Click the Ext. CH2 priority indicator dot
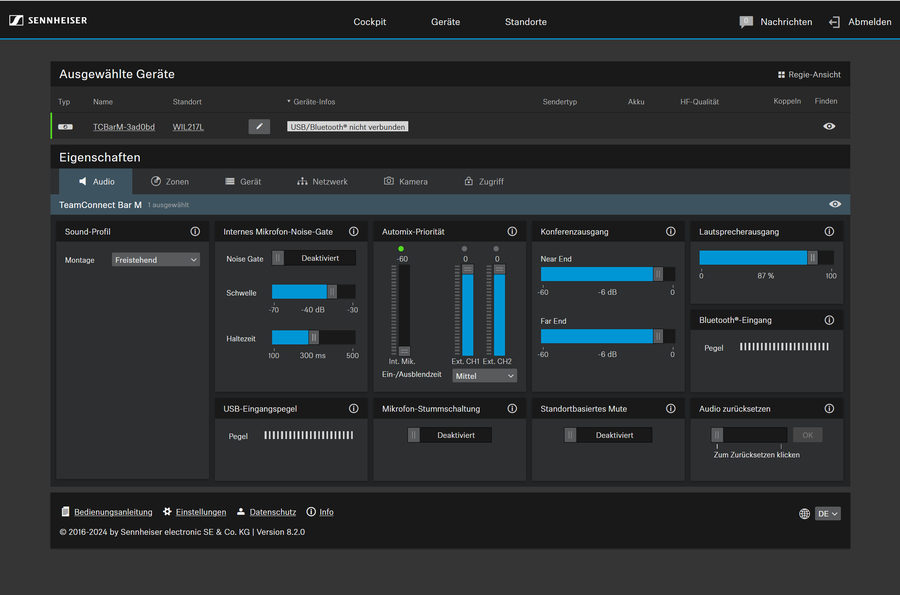The width and height of the screenshot is (900, 595). pos(496,248)
